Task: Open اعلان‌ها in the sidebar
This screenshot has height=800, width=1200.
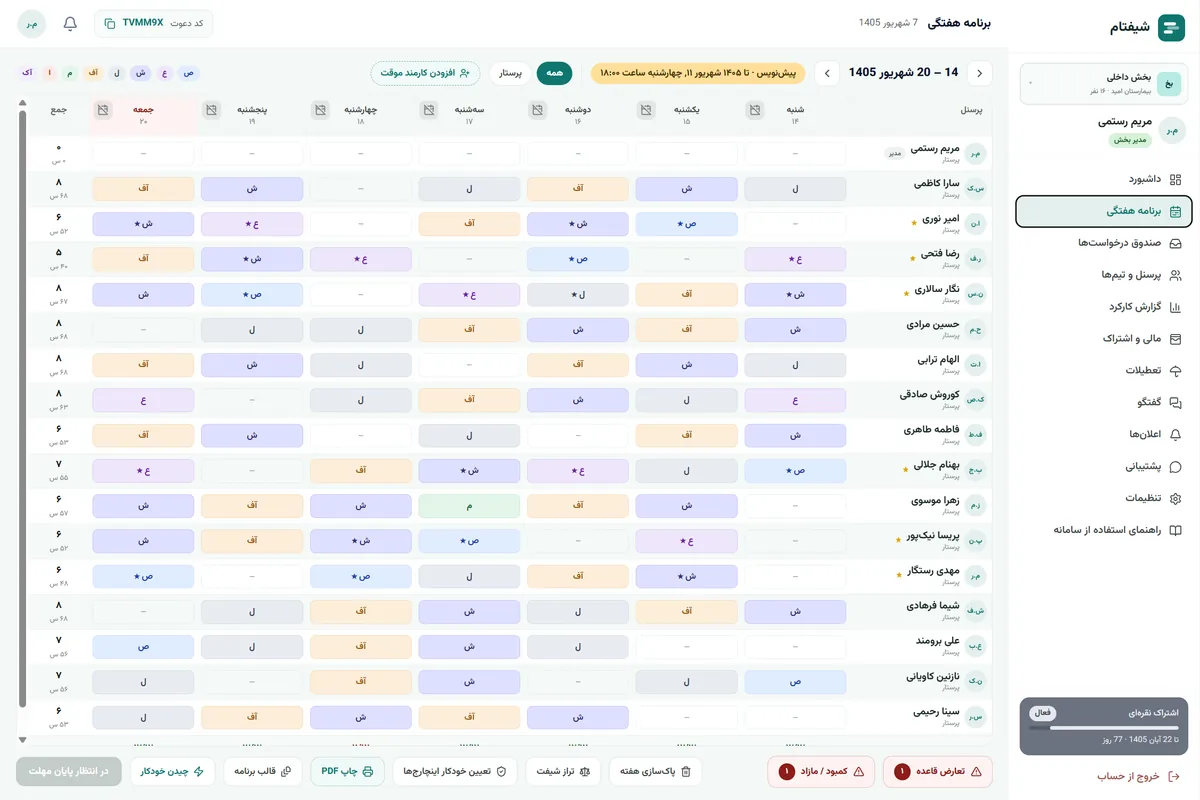Action: tap(1104, 434)
